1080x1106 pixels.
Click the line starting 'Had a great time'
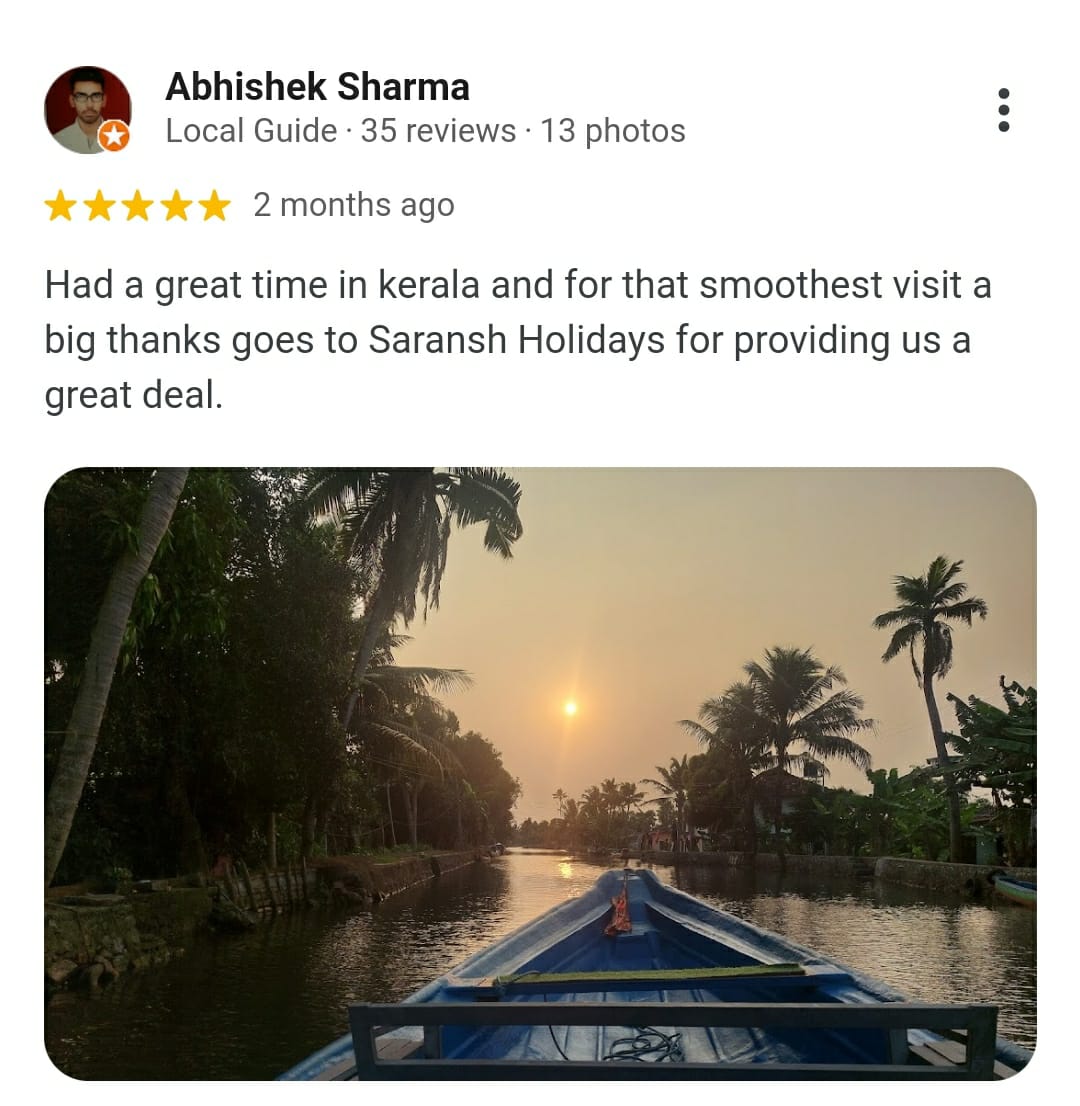pyautogui.click(x=518, y=286)
